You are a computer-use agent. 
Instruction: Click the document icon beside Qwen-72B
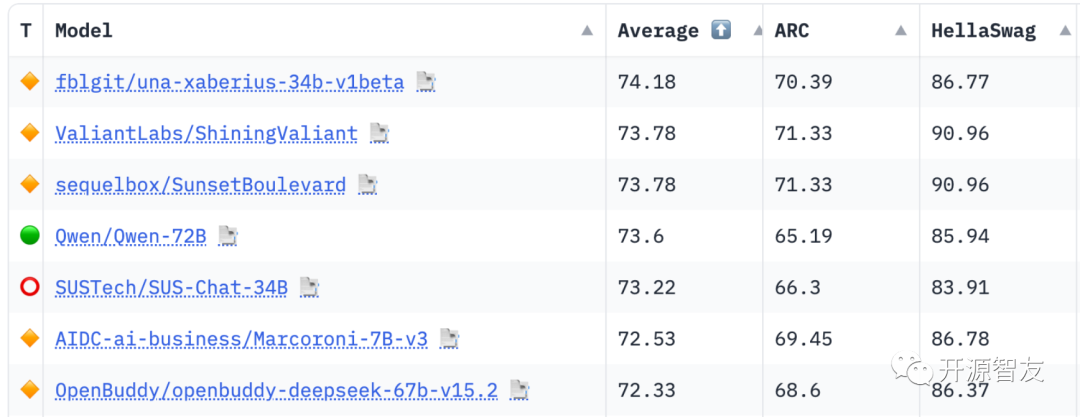228,237
